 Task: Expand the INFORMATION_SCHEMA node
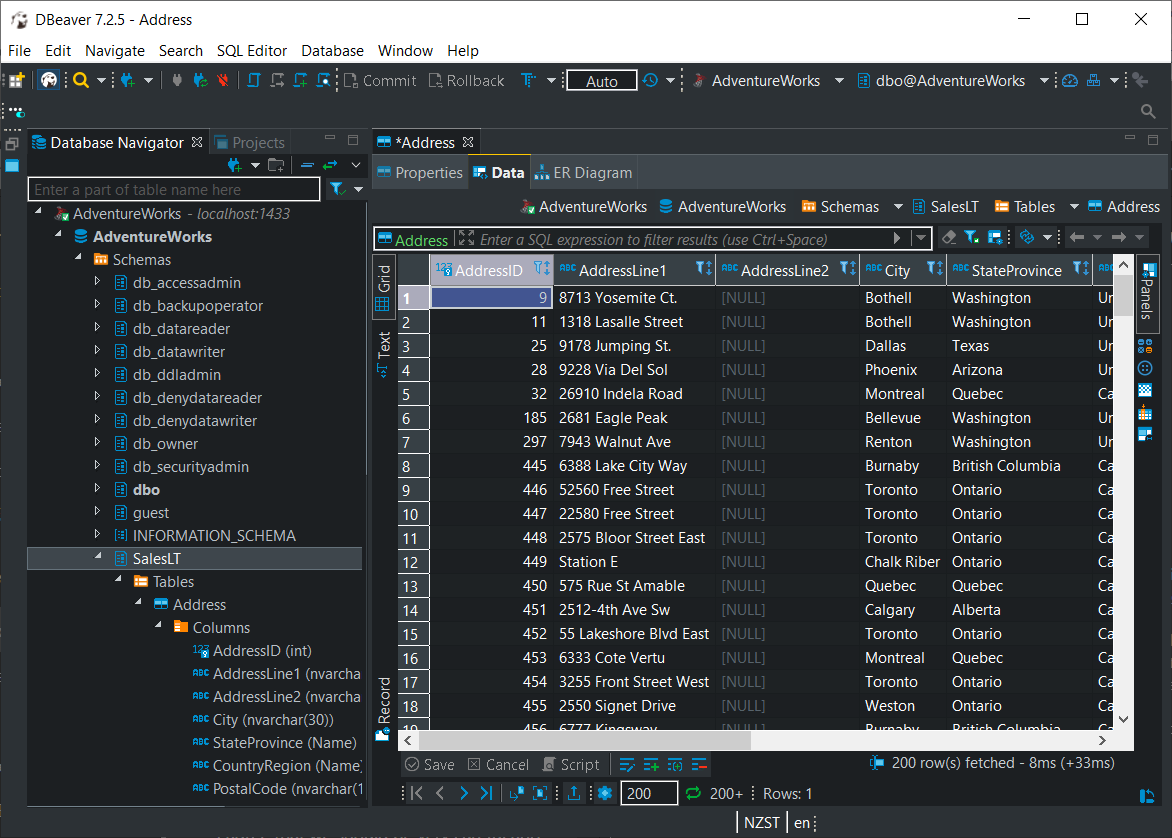point(97,534)
